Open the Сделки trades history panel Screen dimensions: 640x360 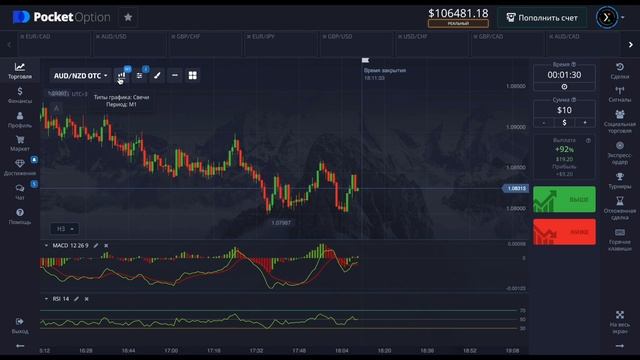point(620,71)
